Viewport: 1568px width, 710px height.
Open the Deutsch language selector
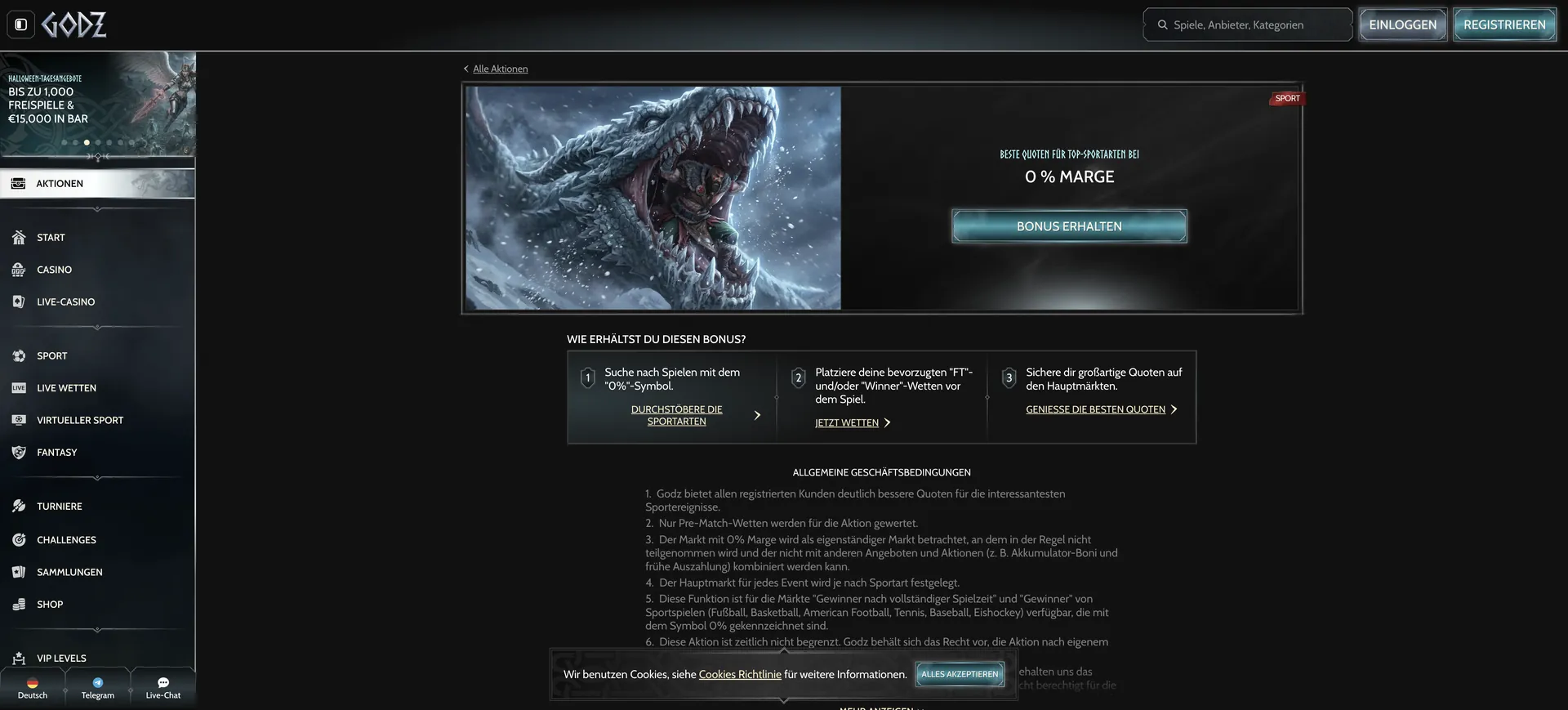pyautogui.click(x=33, y=688)
